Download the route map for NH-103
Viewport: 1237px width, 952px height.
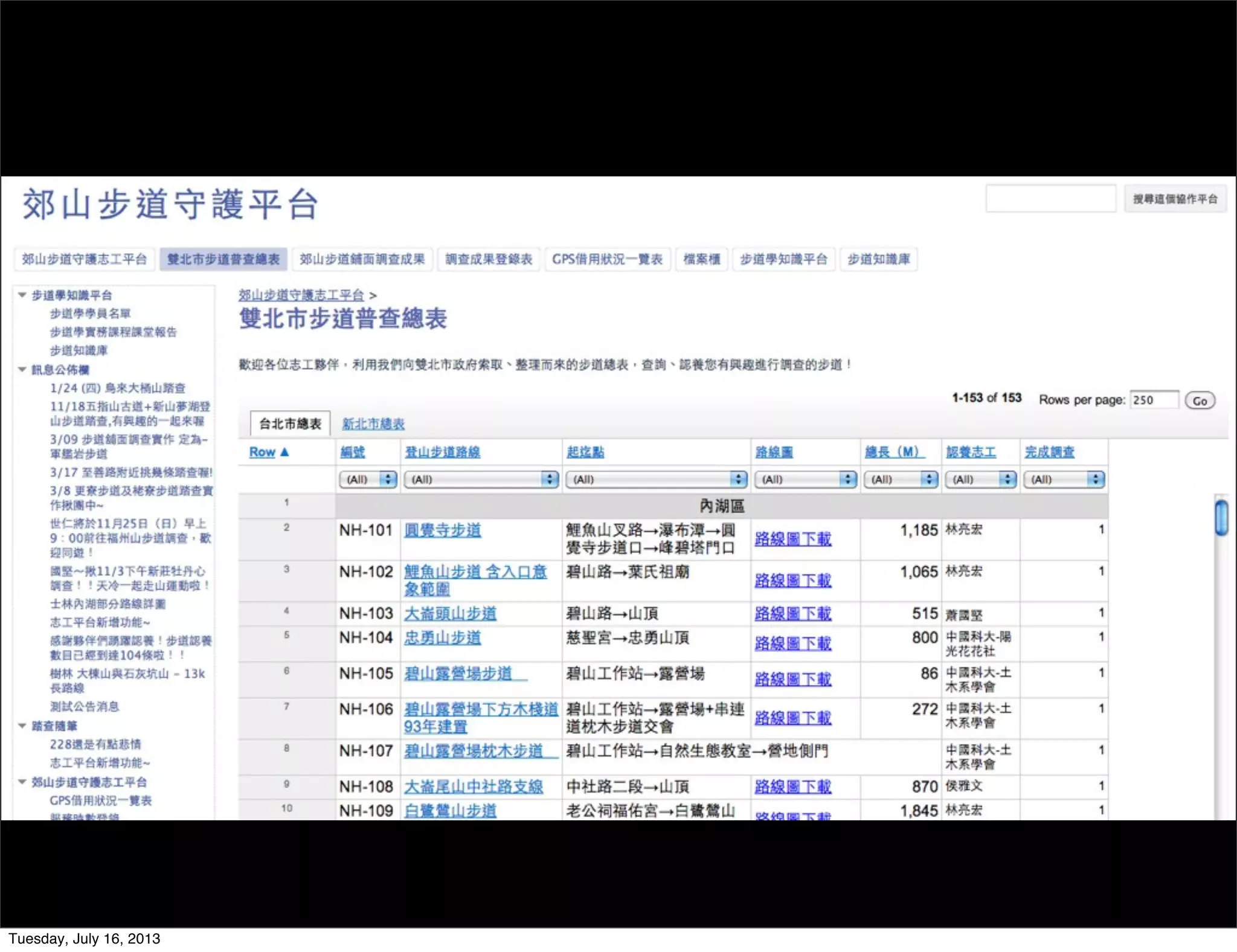coord(792,614)
